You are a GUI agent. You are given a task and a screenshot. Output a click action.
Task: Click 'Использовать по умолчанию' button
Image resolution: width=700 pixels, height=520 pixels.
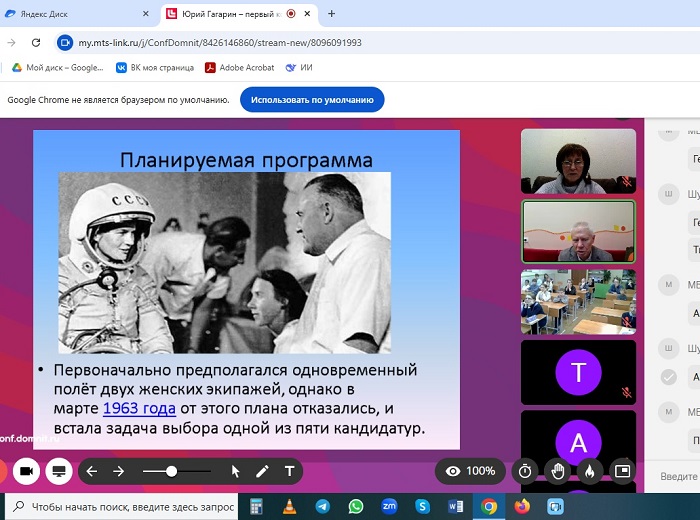click(x=312, y=100)
